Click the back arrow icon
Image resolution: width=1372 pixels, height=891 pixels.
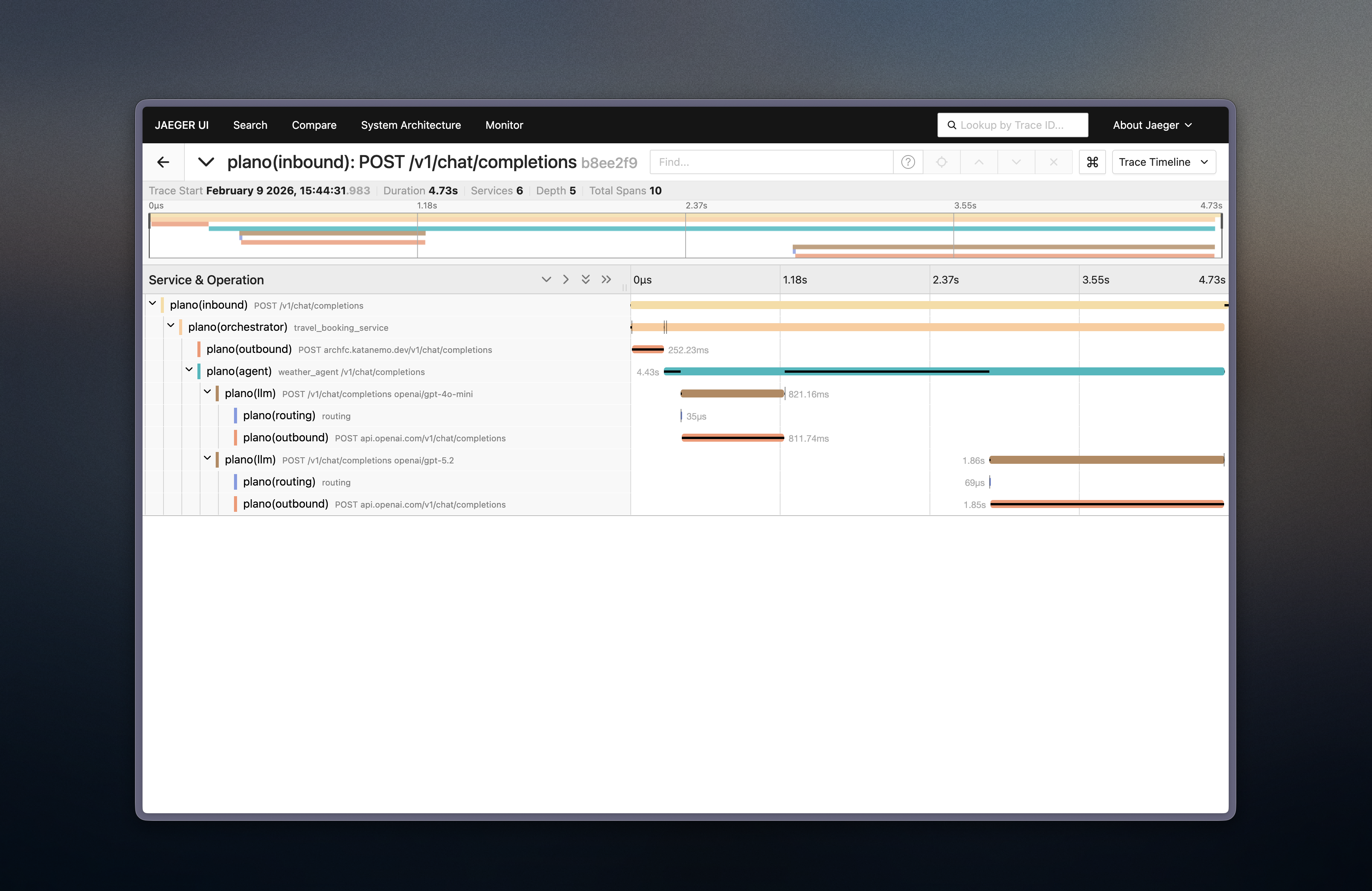coord(163,162)
